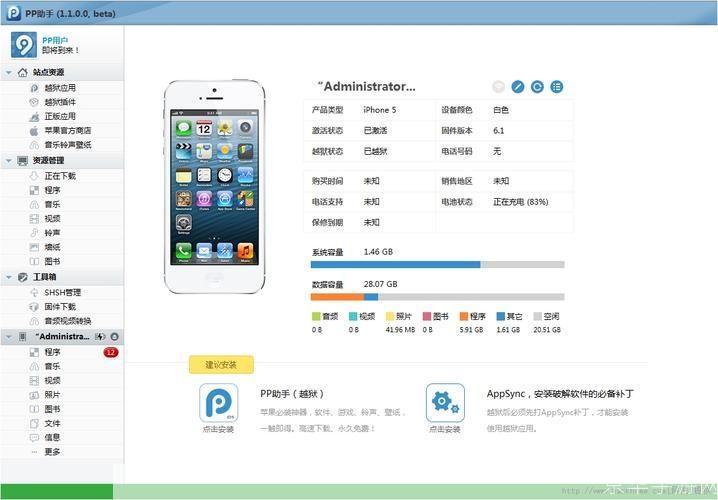Click the cyan 视频 legend swatch

tap(353, 316)
